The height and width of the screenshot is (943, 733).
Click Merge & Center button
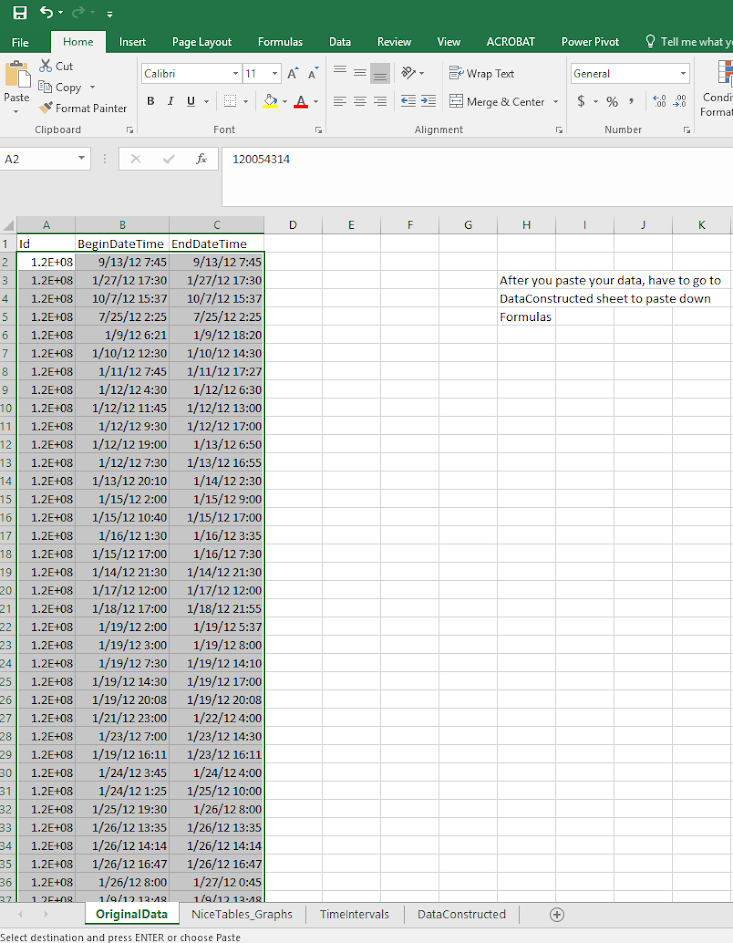497,102
